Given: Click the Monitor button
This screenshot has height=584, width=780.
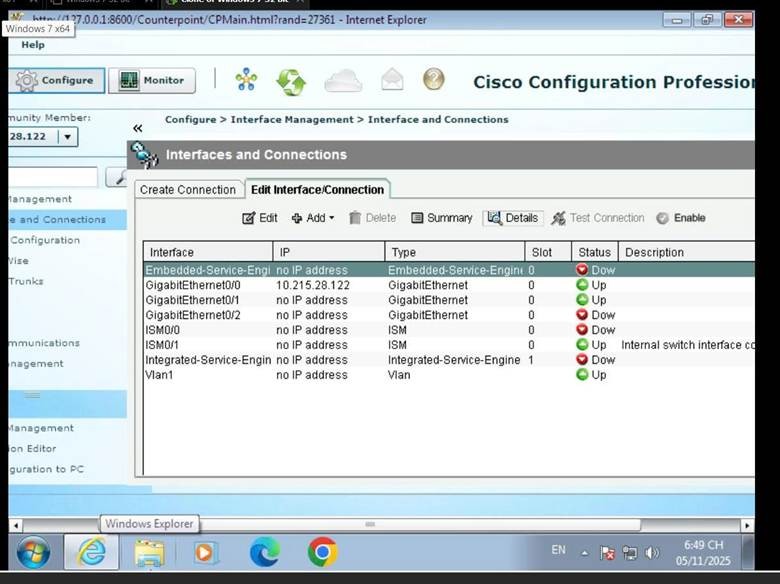Looking at the screenshot, I should pyautogui.click(x=152, y=81).
